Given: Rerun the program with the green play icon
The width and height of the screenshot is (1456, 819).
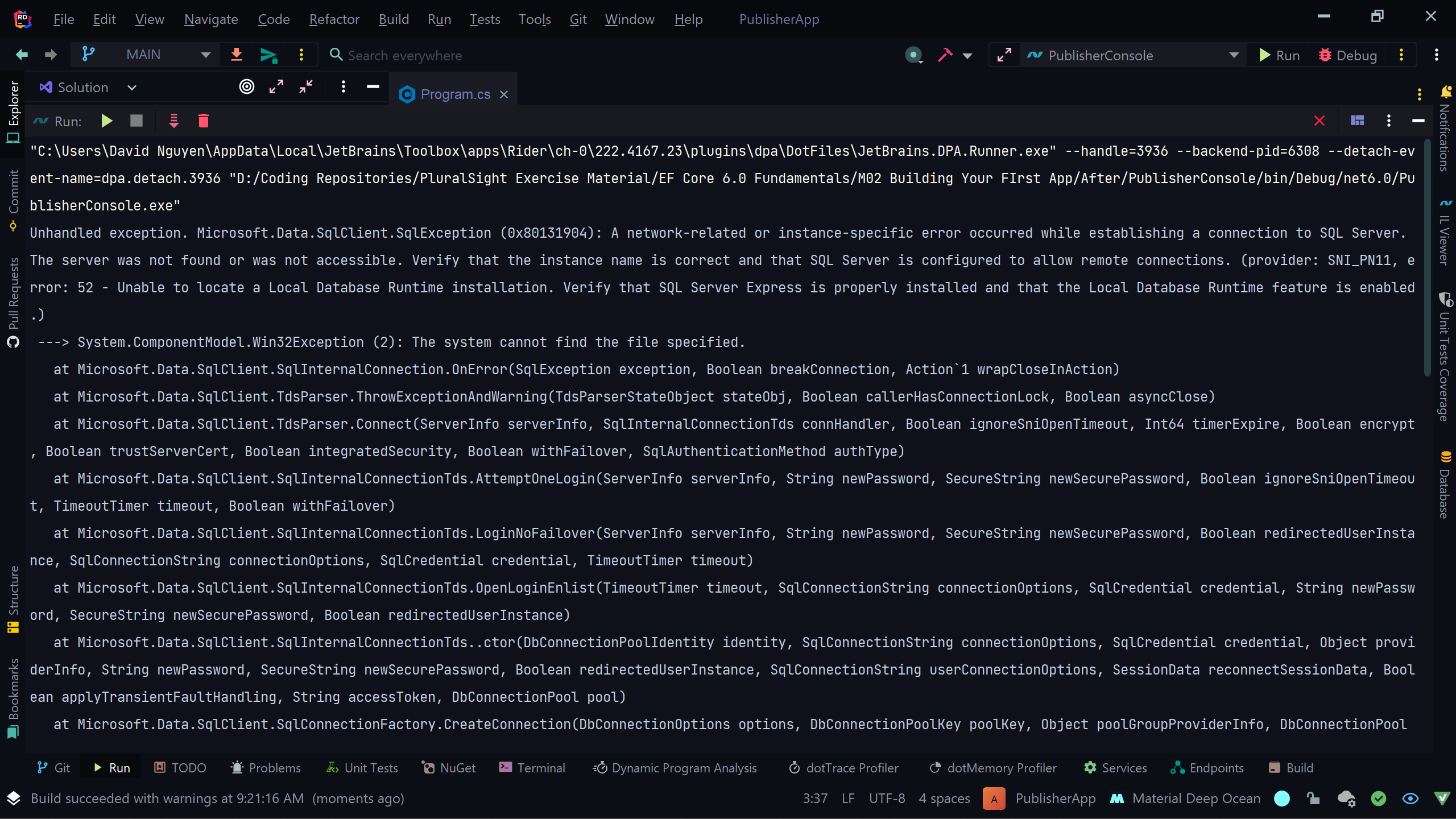Looking at the screenshot, I should [x=106, y=121].
